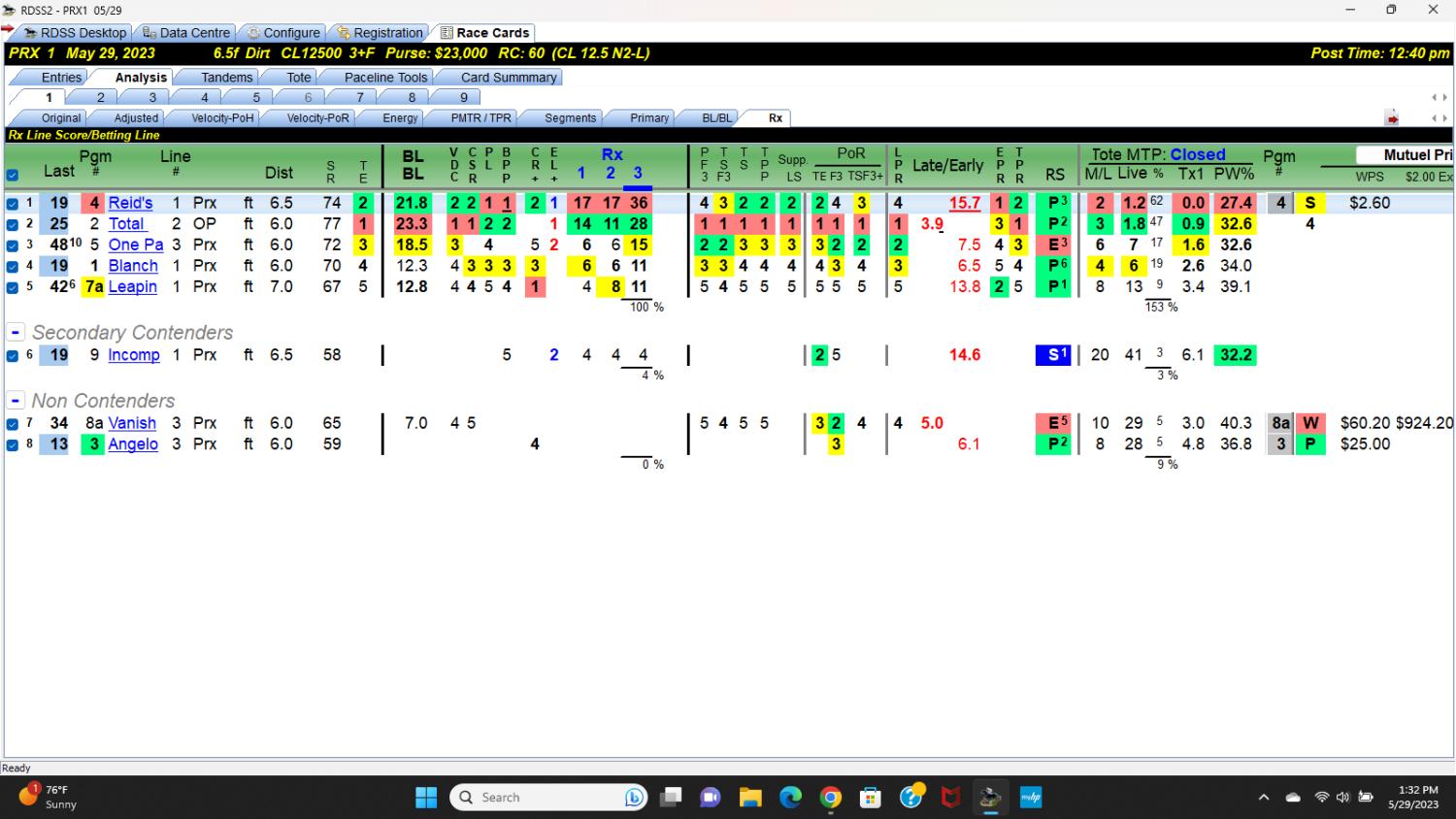Viewport: 1456px width, 819px height.
Task: Open the Wi-Fi network tray icon
Action: click(x=1321, y=798)
